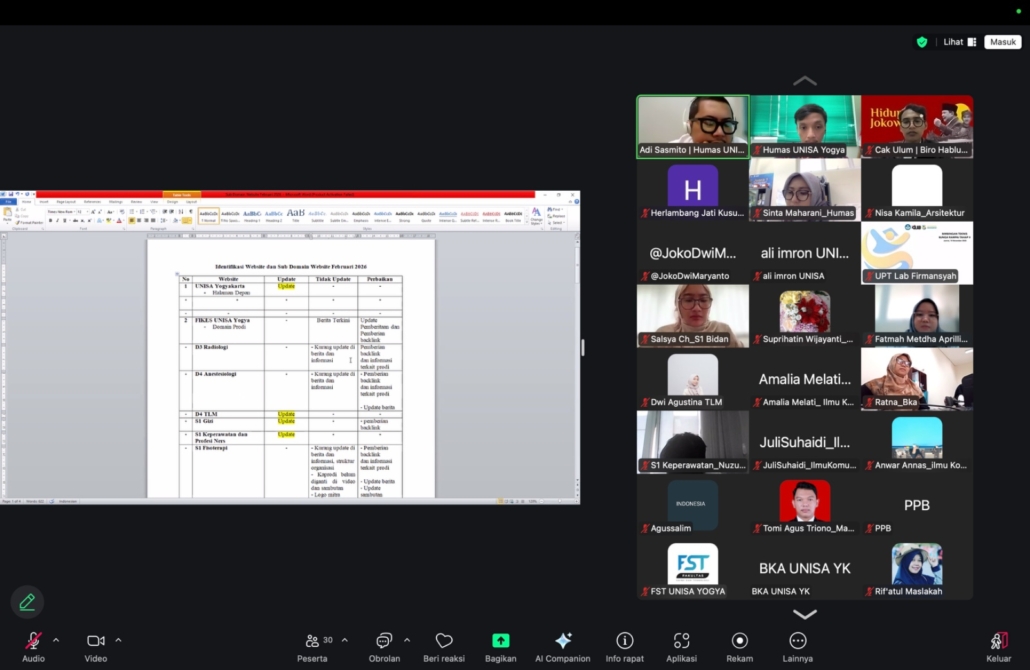Open the Lihat view layout menu

click(959, 42)
